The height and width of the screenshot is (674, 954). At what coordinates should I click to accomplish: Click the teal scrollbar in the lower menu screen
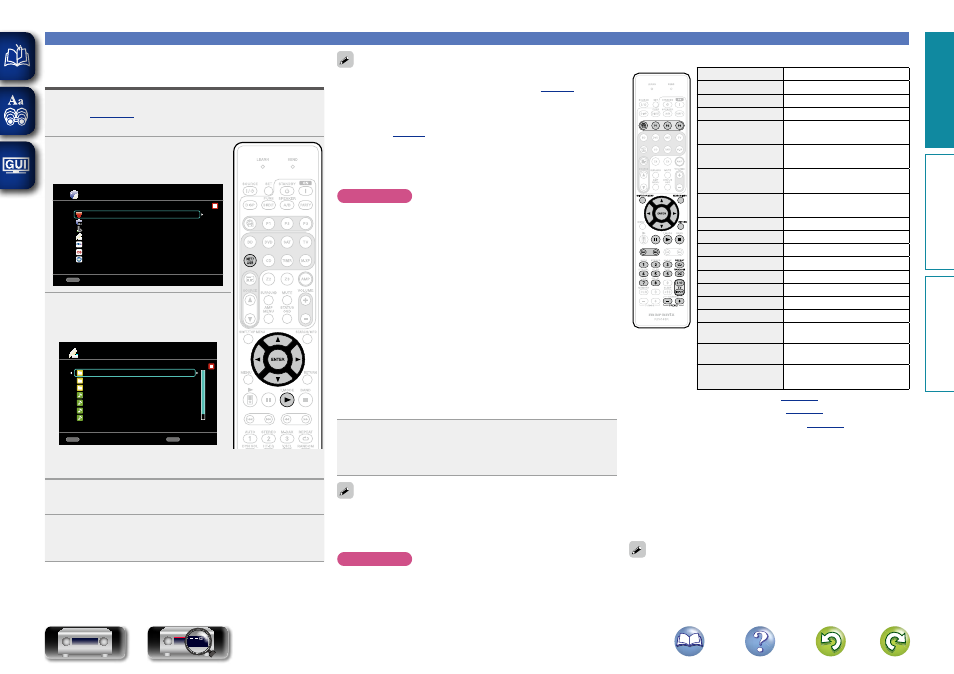click(203, 394)
